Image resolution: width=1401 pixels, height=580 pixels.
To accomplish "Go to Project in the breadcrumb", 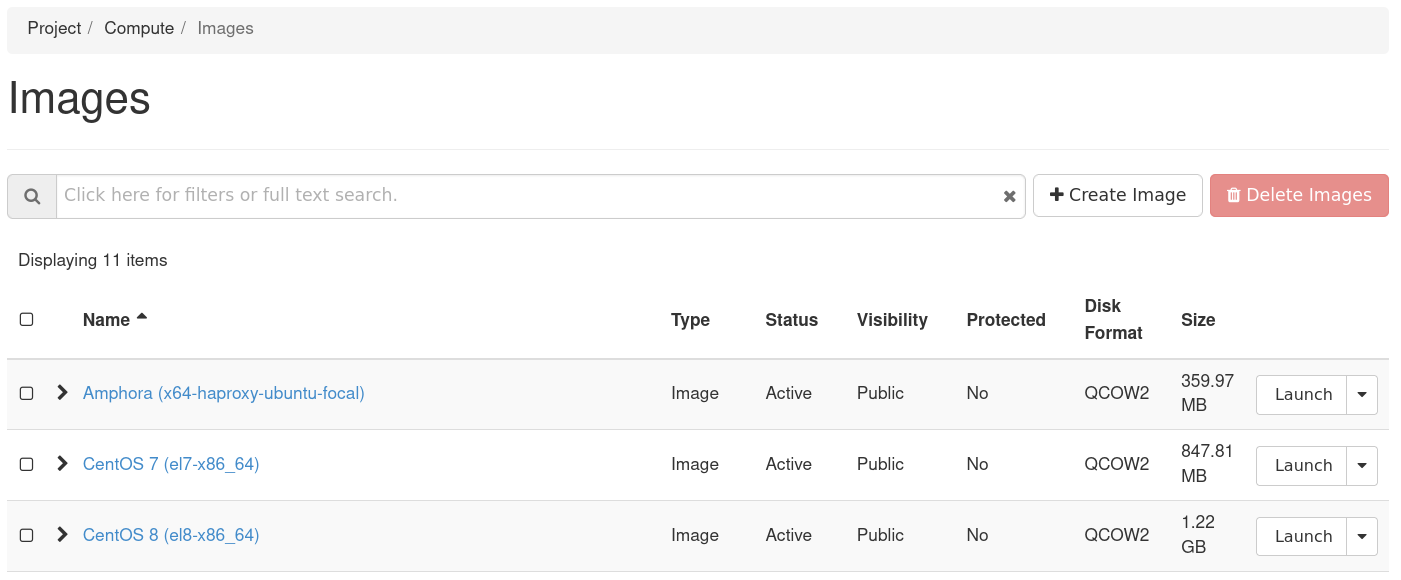I will pos(54,28).
